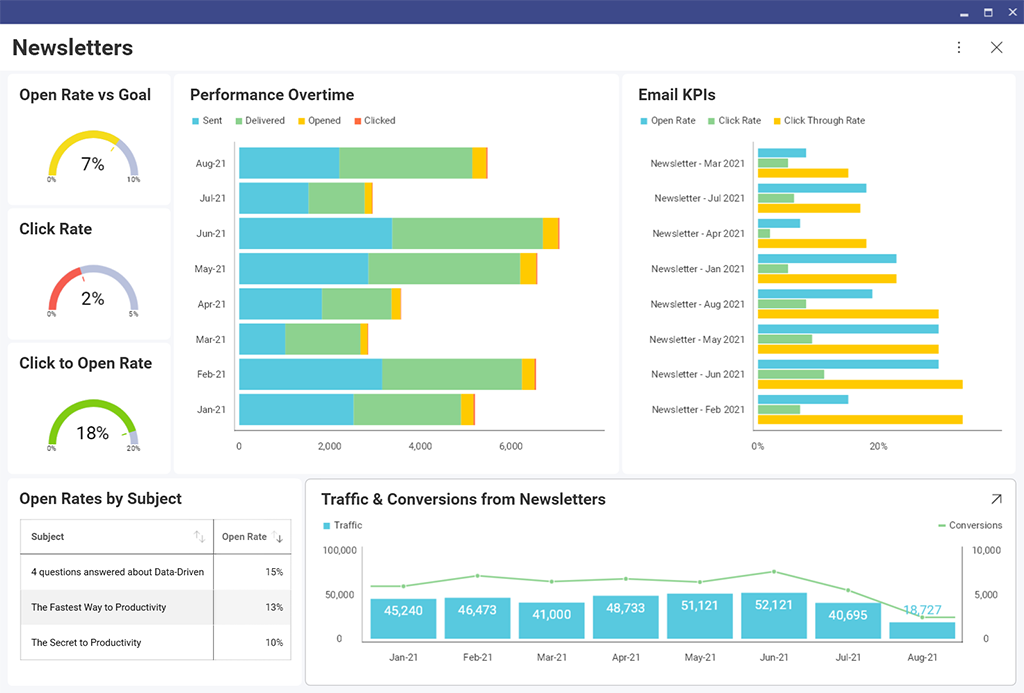Sort the table by the Subject column

[x=199, y=537]
